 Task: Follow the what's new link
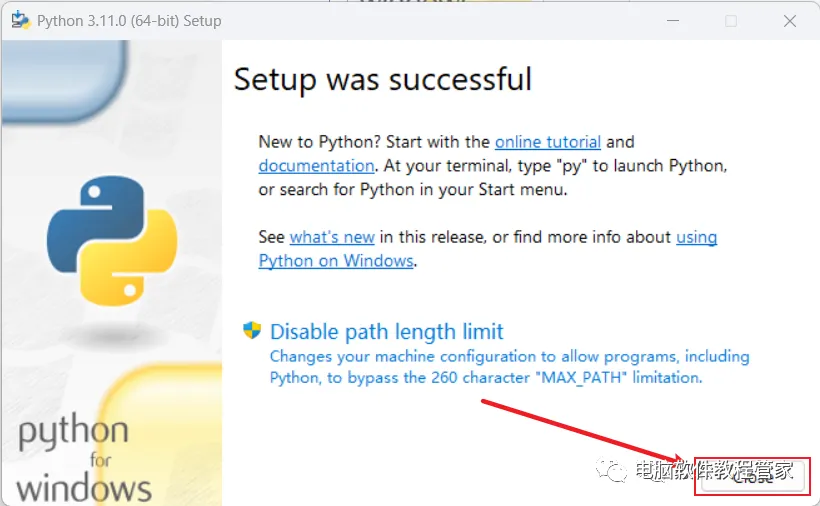coord(332,237)
